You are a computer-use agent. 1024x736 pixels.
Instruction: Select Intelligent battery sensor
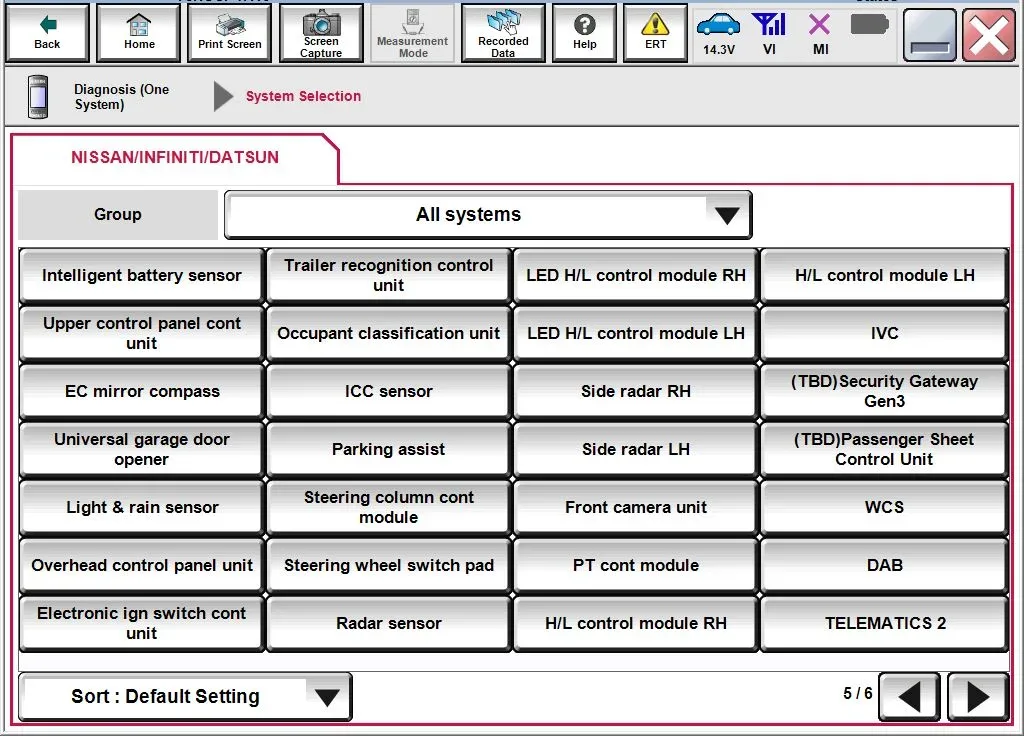point(142,276)
